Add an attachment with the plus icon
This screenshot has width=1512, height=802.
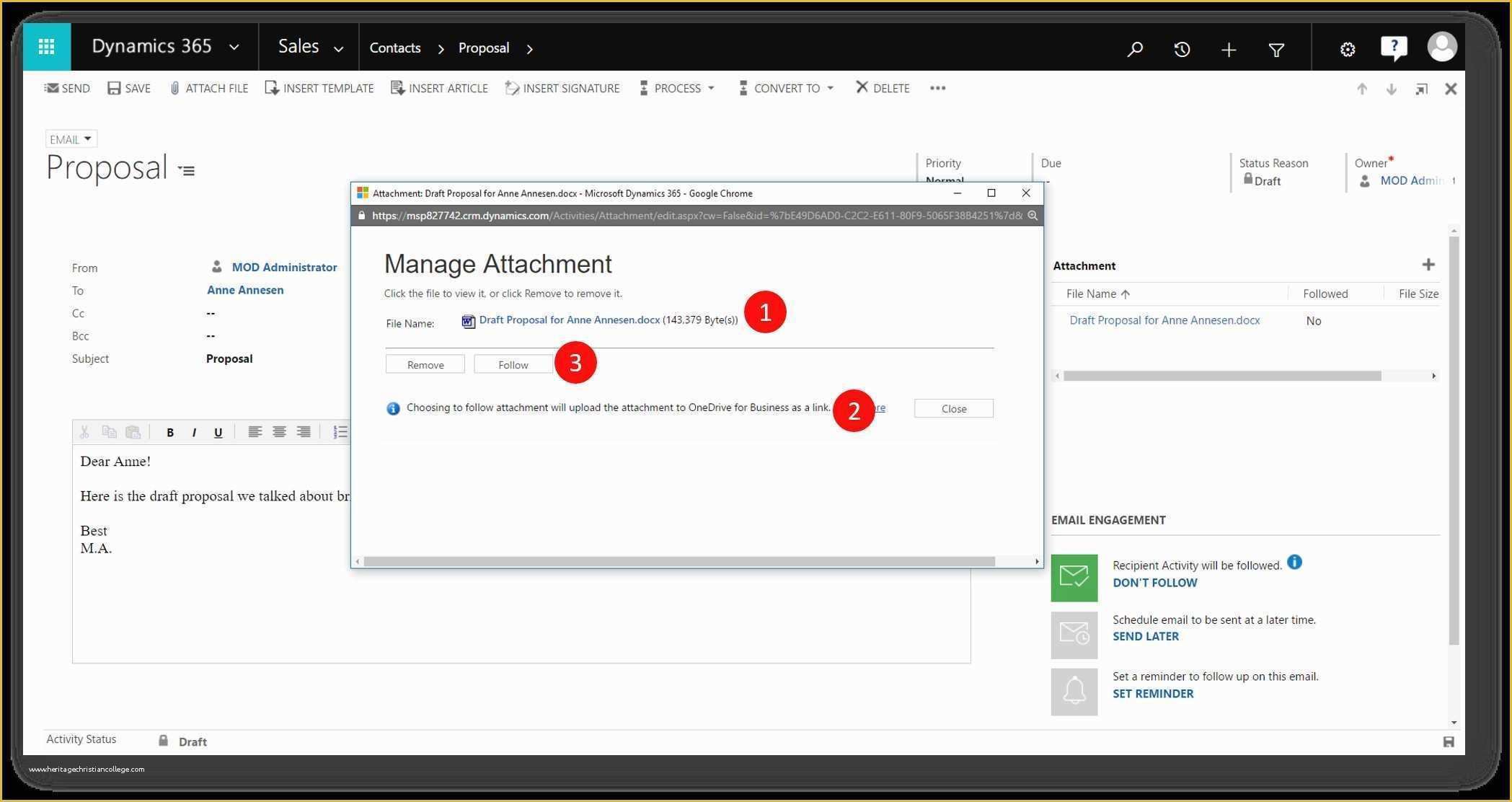1428,265
